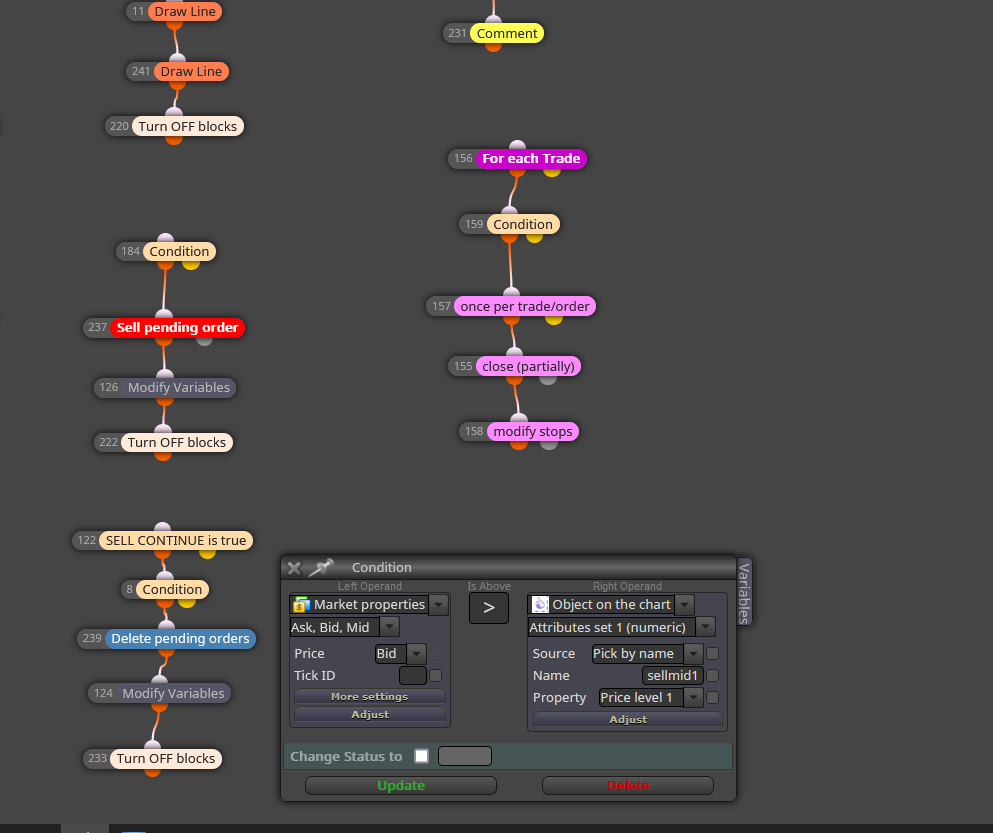Click yellow output port of Condition 159

coord(534,236)
